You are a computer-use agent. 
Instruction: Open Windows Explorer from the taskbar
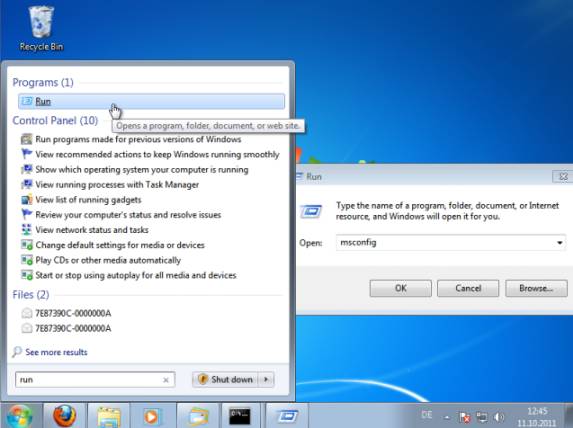pos(109,416)
